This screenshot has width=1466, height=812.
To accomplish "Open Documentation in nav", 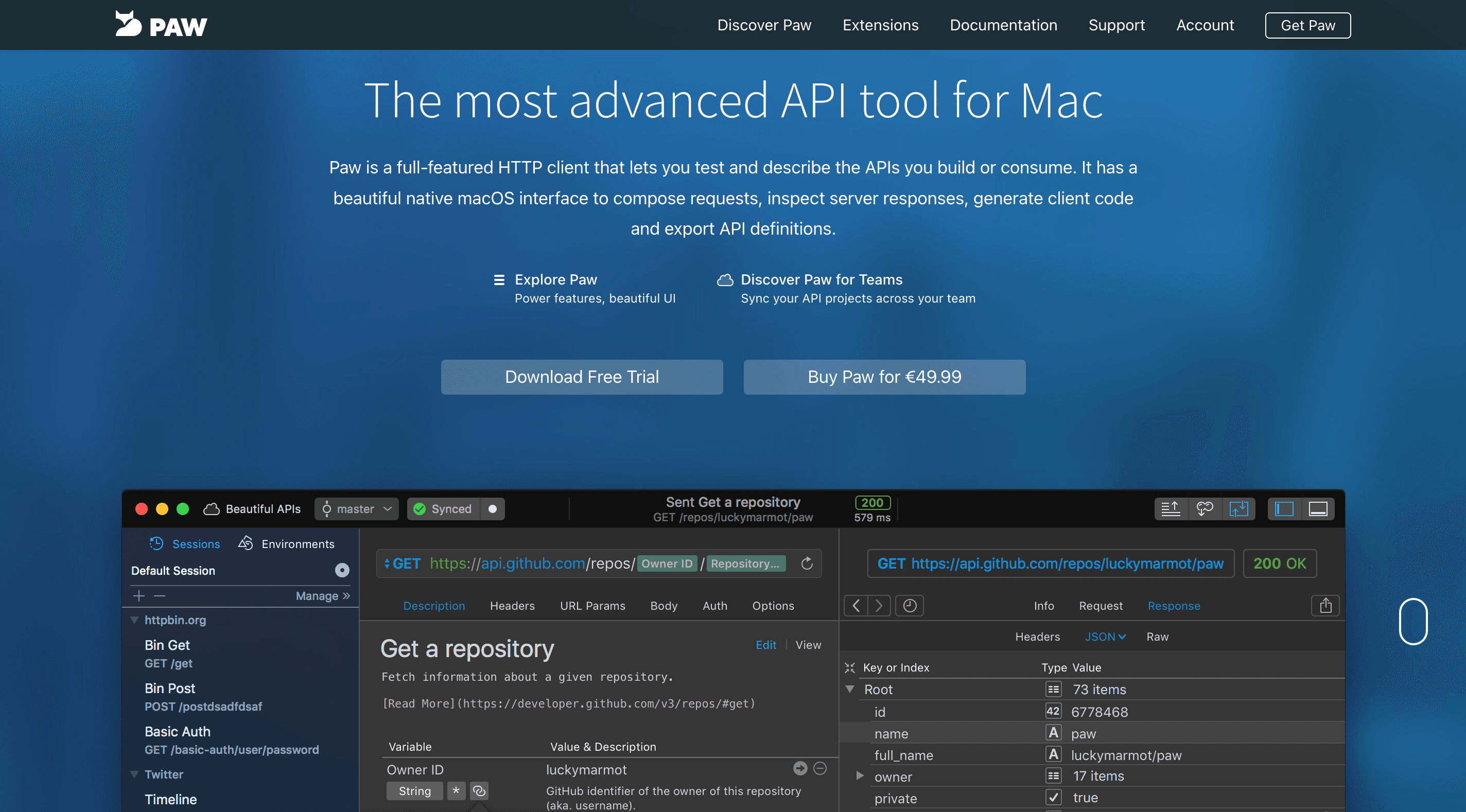I will click(1003, 25).
